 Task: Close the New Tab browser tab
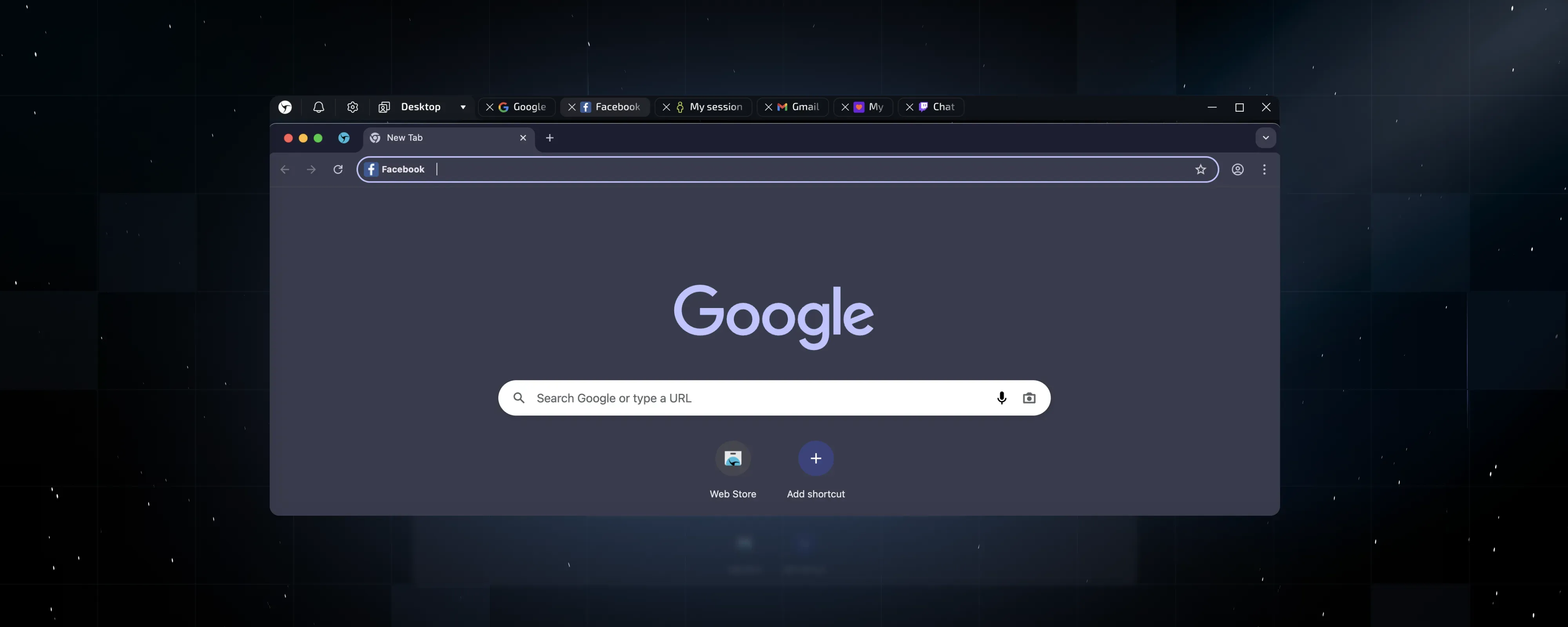523,138
